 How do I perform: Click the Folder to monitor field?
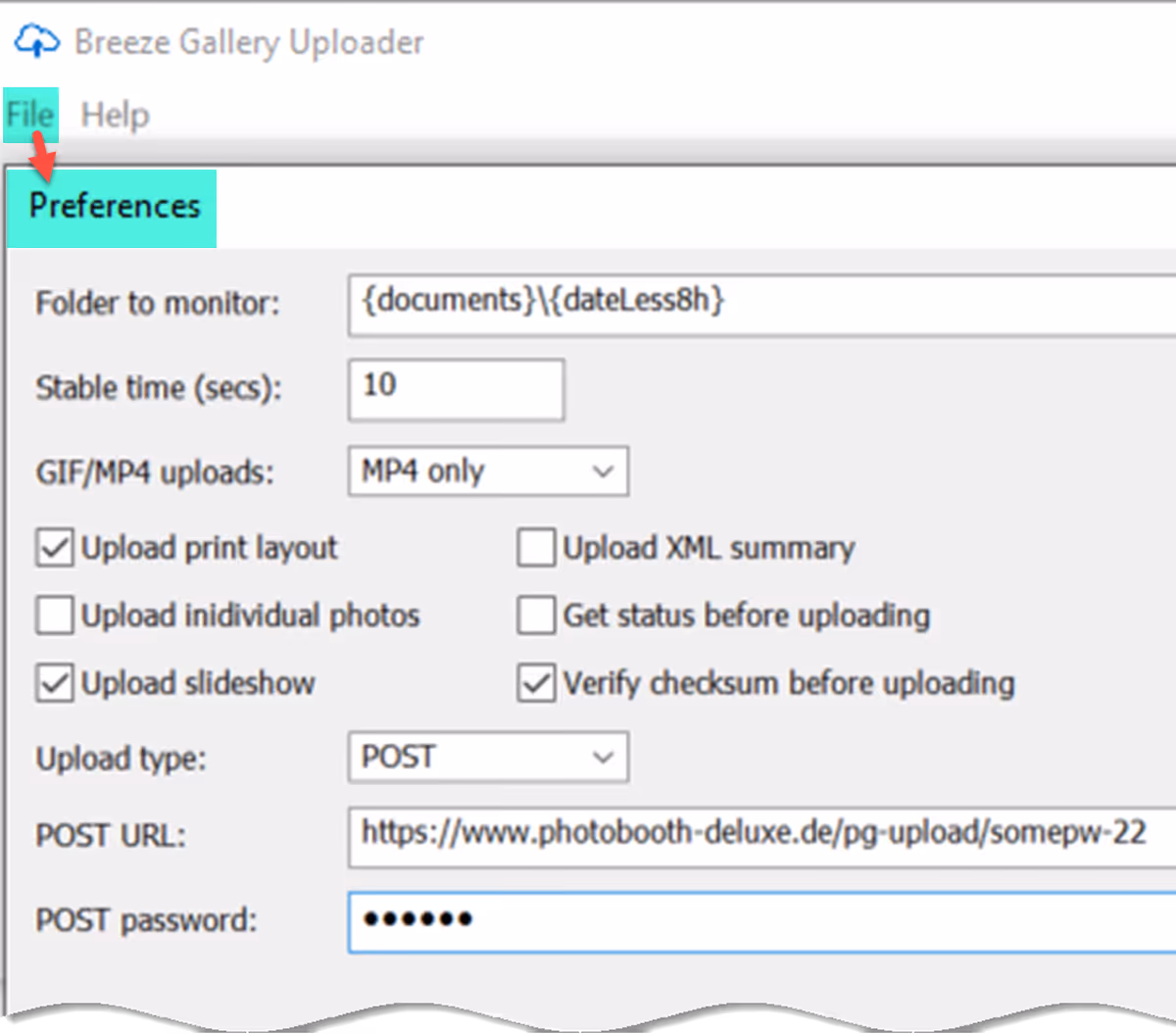click(x=761, y=306)
